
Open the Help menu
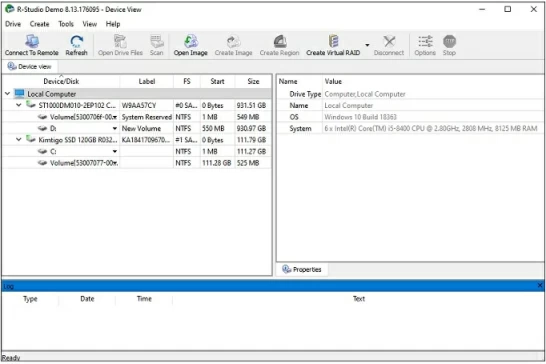click(x=113, y=24)
